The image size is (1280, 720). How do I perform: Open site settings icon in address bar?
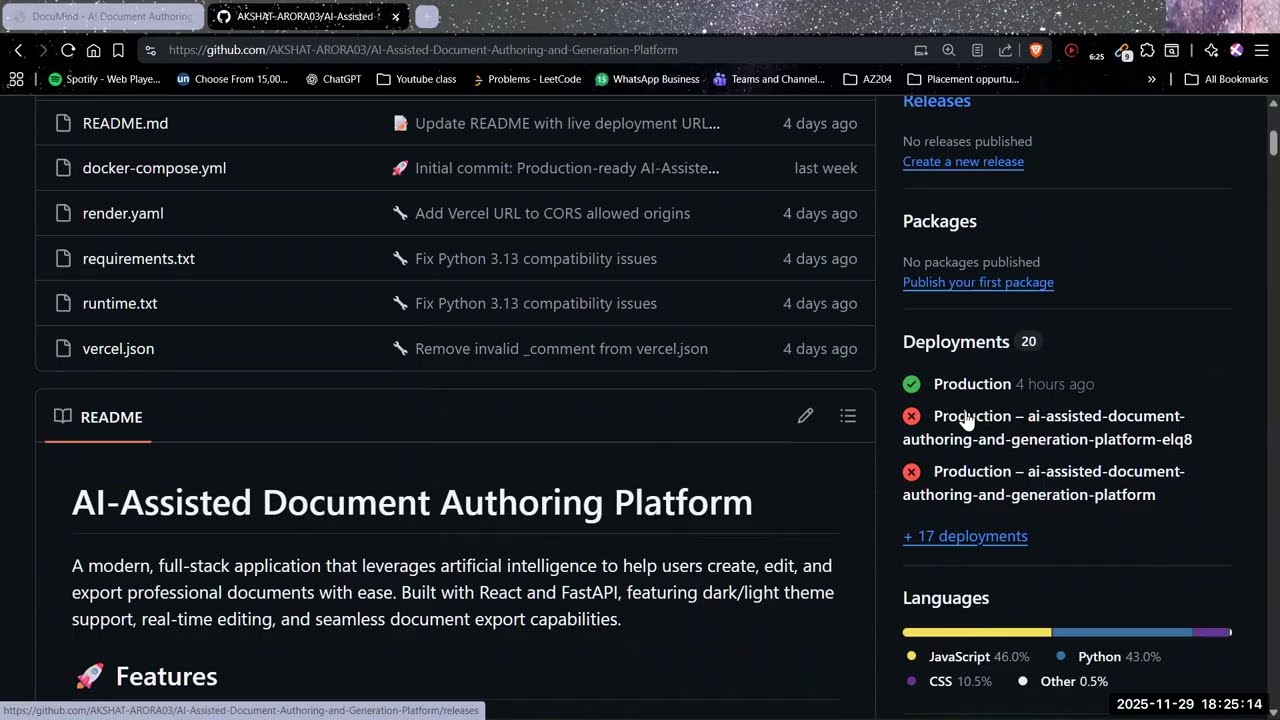click(150, 50)
